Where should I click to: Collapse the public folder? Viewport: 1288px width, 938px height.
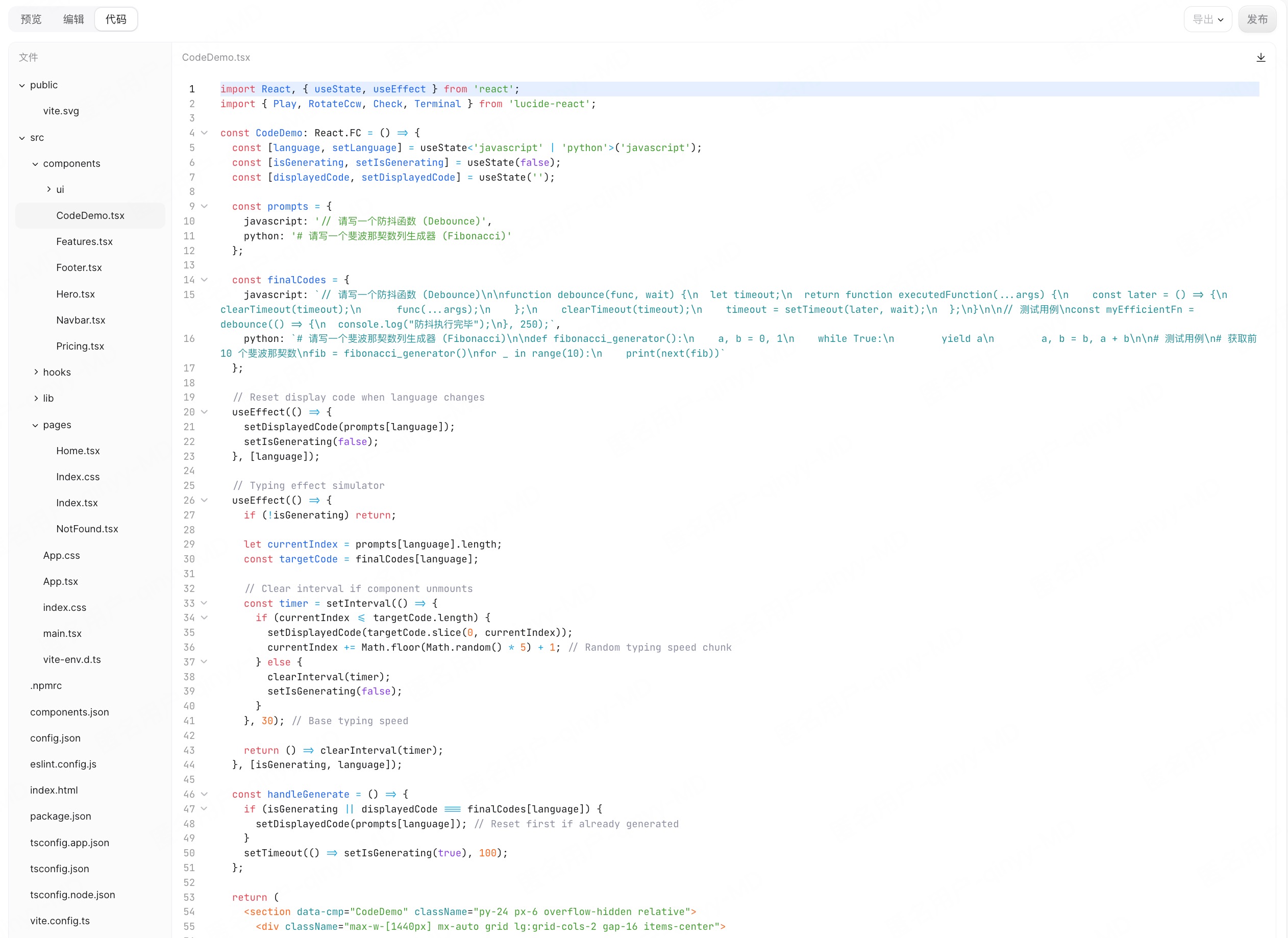point(22,85)
